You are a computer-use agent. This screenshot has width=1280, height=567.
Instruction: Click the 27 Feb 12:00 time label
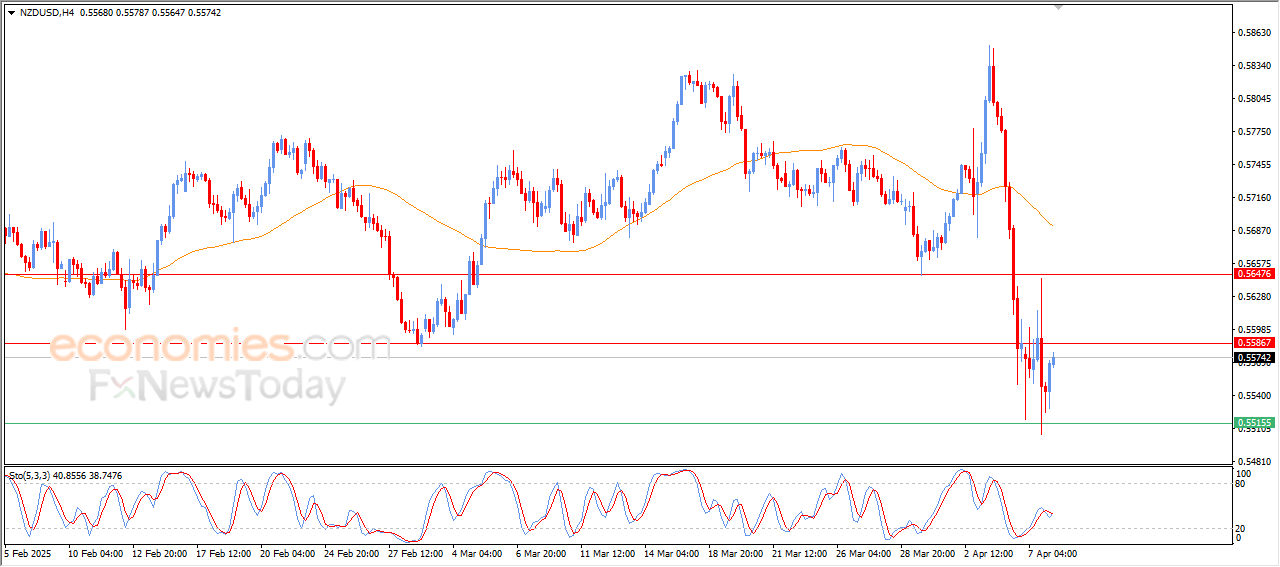tap(417, 553)
